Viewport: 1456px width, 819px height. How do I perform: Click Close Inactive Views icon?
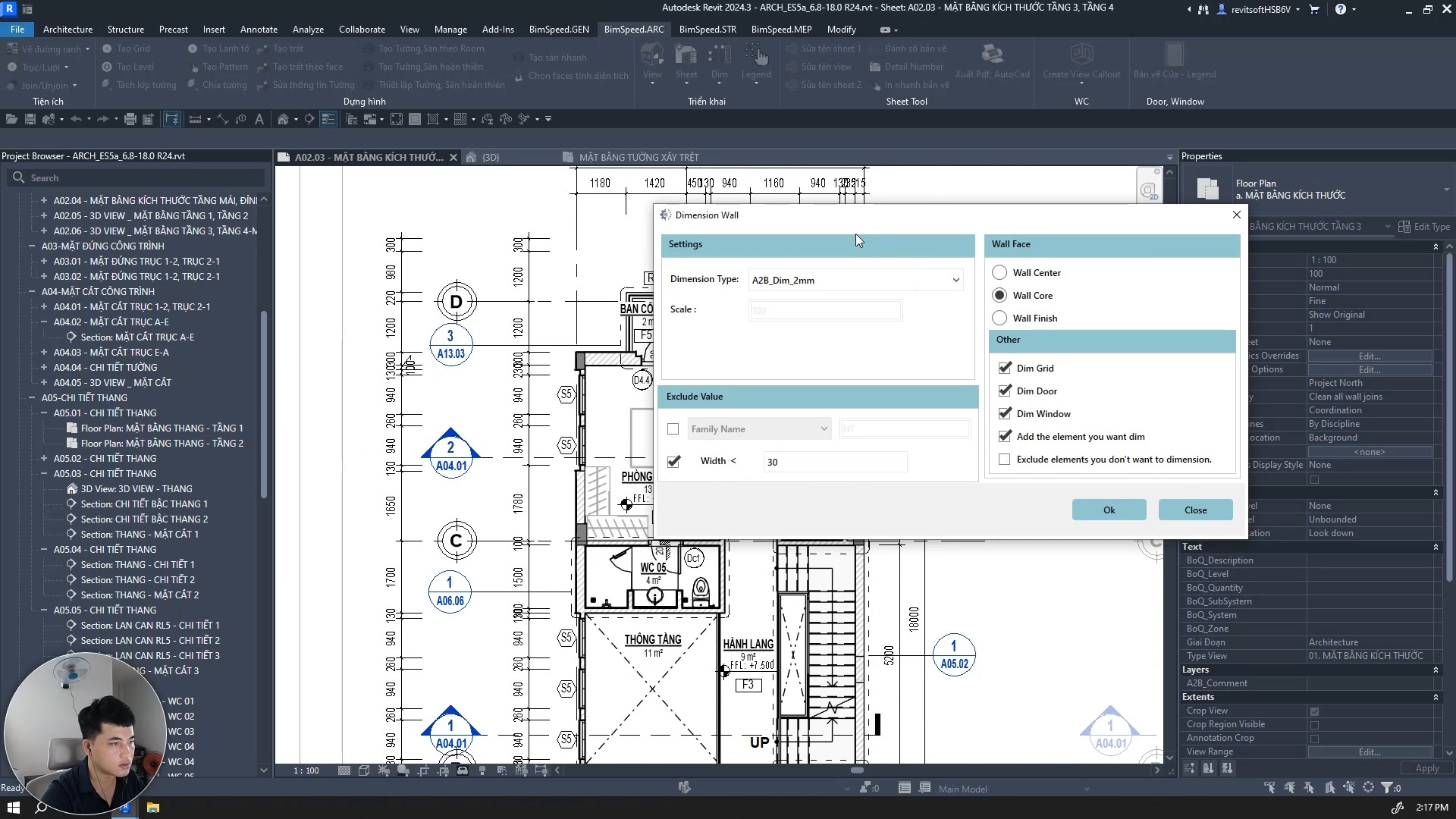pos(352,119)
